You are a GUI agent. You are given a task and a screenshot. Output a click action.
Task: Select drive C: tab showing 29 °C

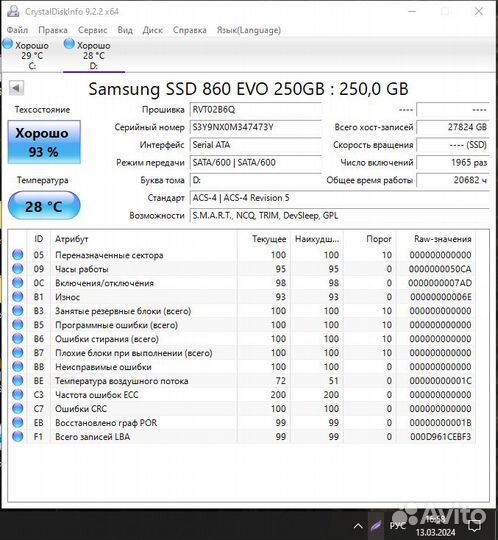pyautogui.click(x=32, y=55)
